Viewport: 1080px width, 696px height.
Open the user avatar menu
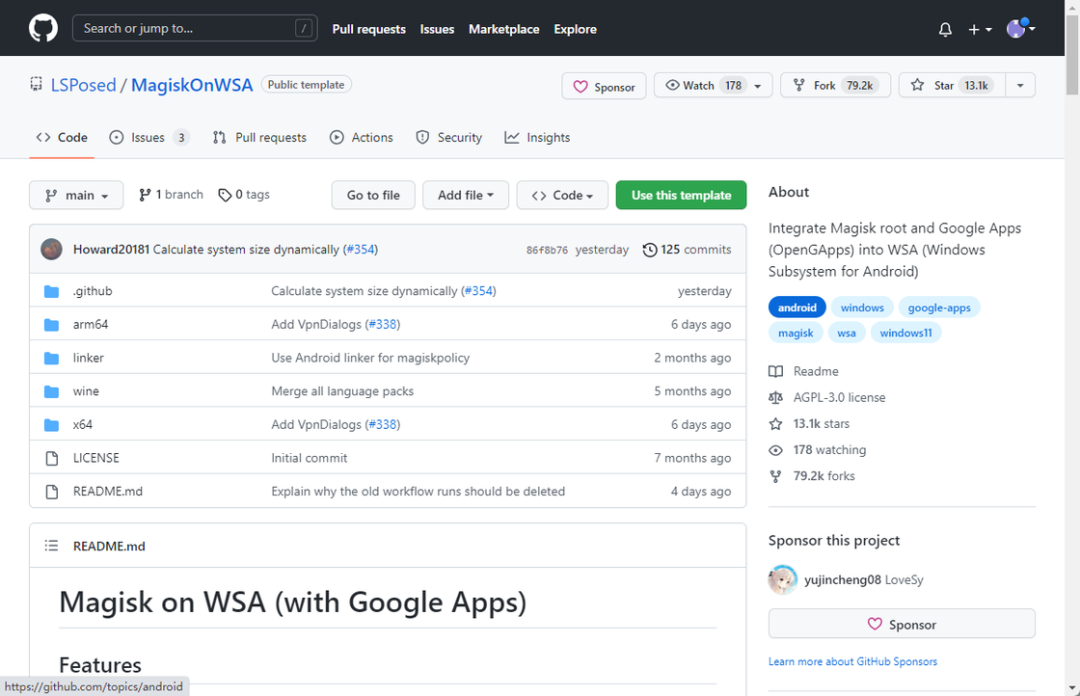tap(1020, 29)
